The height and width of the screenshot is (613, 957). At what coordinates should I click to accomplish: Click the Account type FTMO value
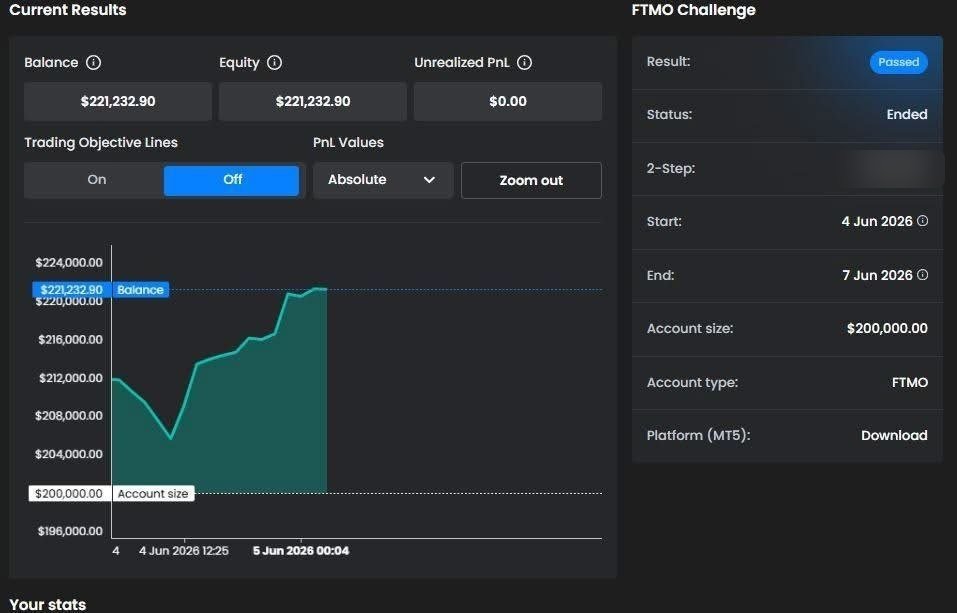[x=909, y=382]
